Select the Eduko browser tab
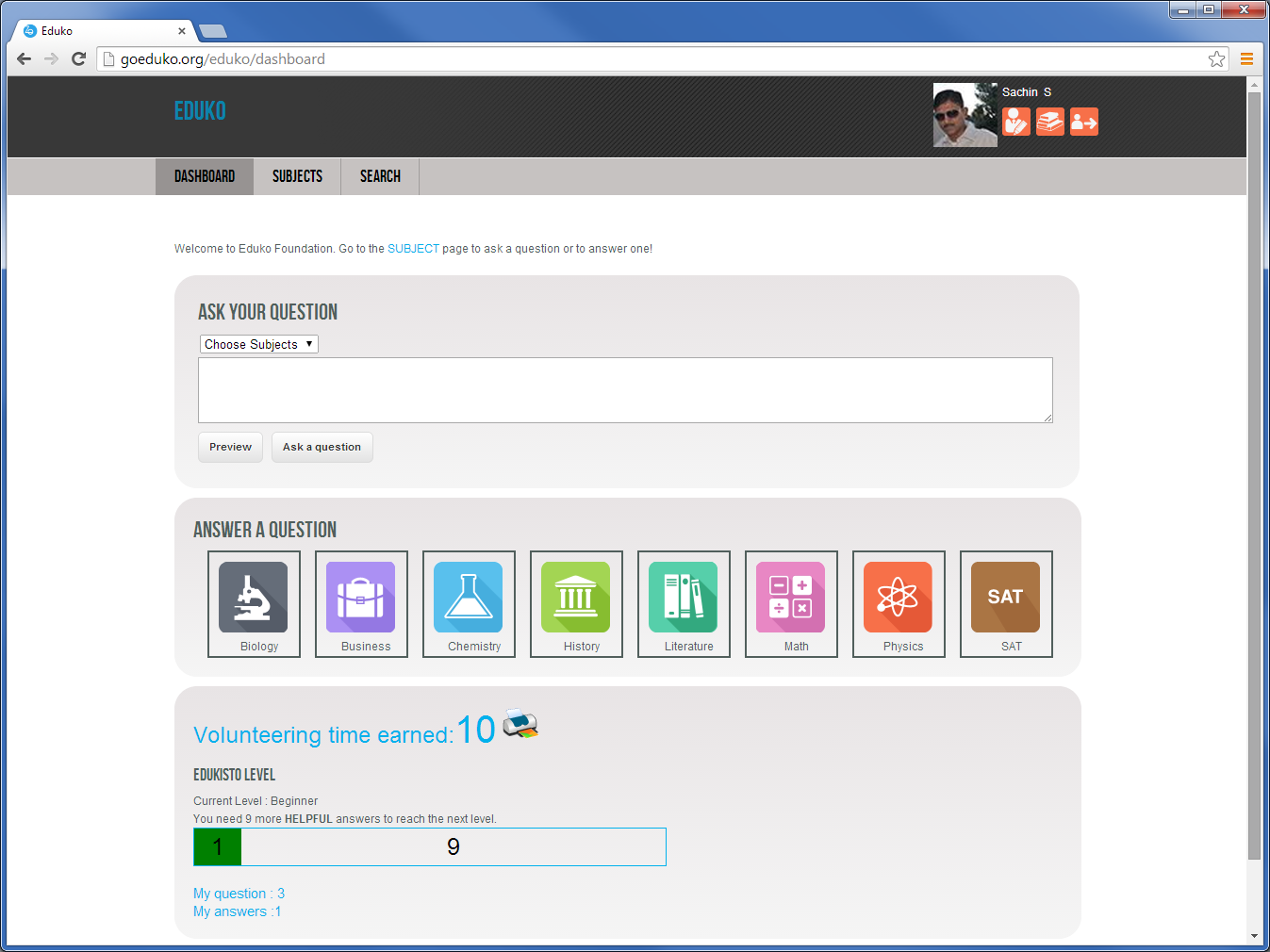The image size is (1270, 952). [x=102, y=31]
